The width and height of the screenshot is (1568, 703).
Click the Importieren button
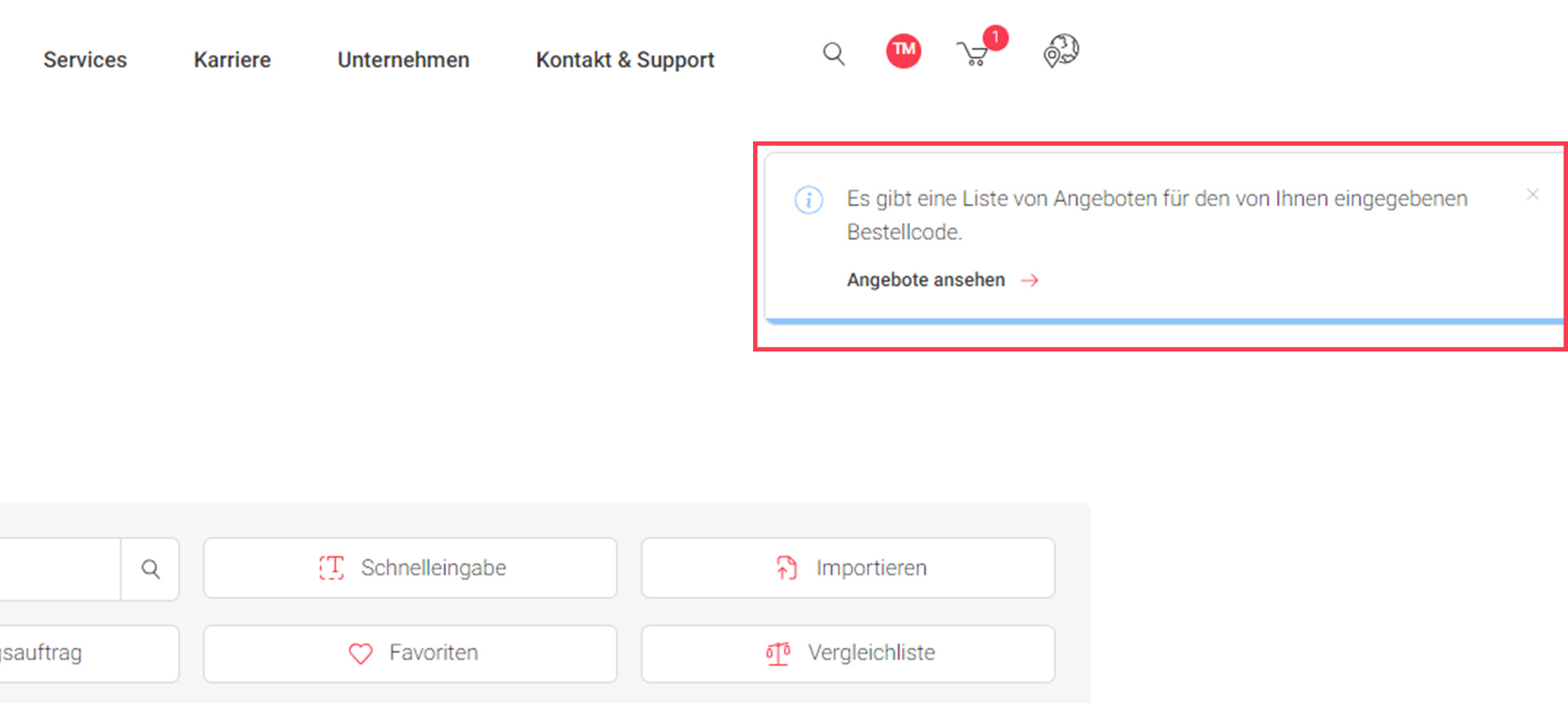coord(848,568)
